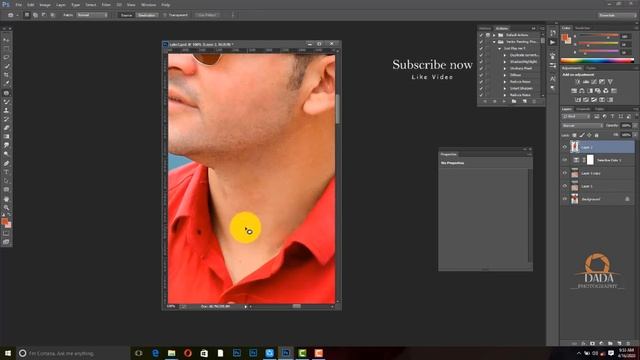640x360 pixels.
Task: Toggle visibility of Selective Color 1 layer
Action: (x=565, y=160)
